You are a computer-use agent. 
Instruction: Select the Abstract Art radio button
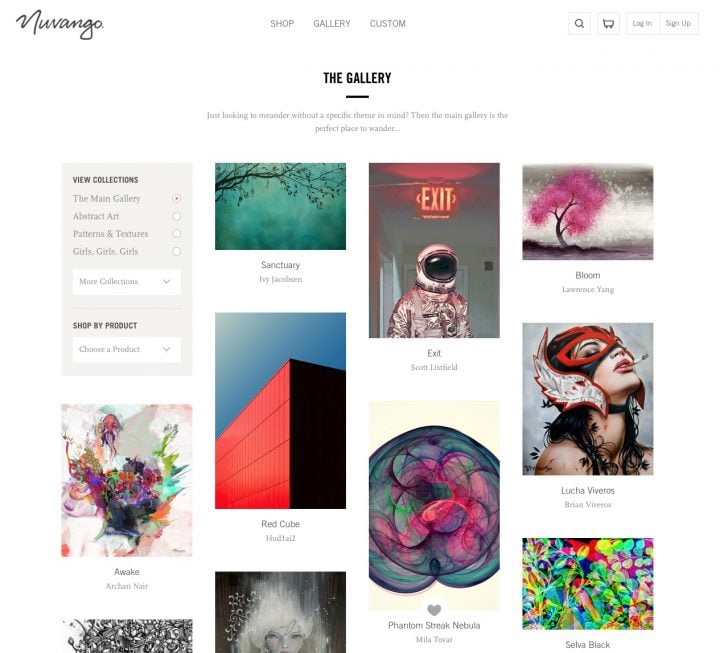pyautogui.click(x=176, y=216)
